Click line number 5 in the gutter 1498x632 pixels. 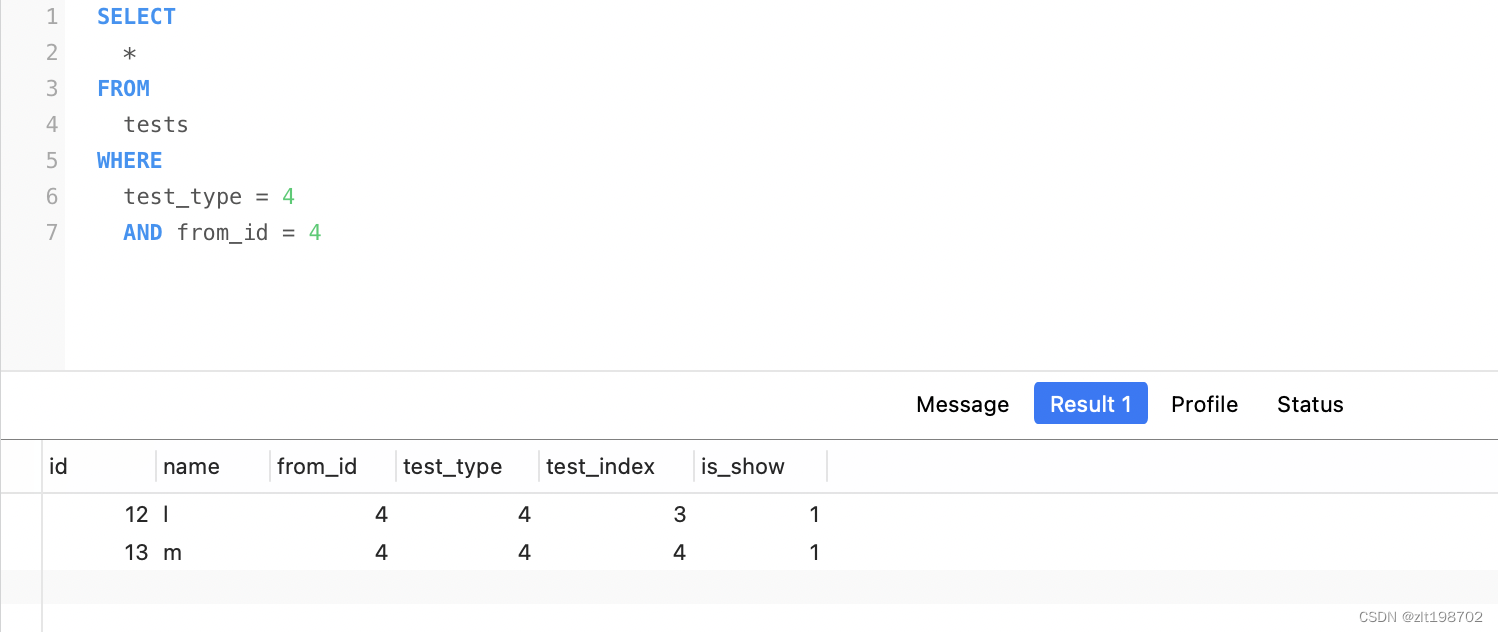click(x=52, y=161)
